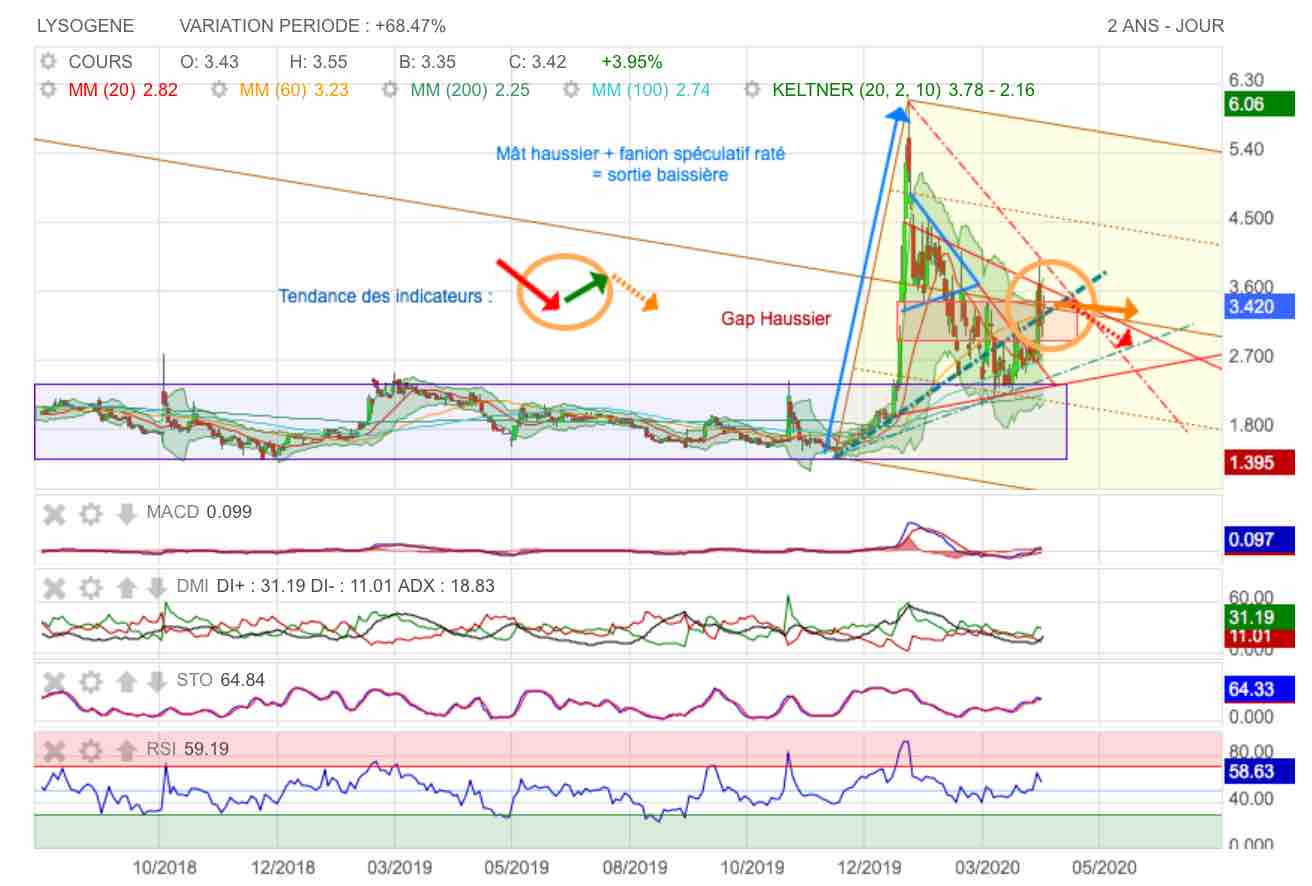Click the C: 3.42 closing price value
Image resolution: width=1312 pixels, height=886 pixels.
[538, 62]
